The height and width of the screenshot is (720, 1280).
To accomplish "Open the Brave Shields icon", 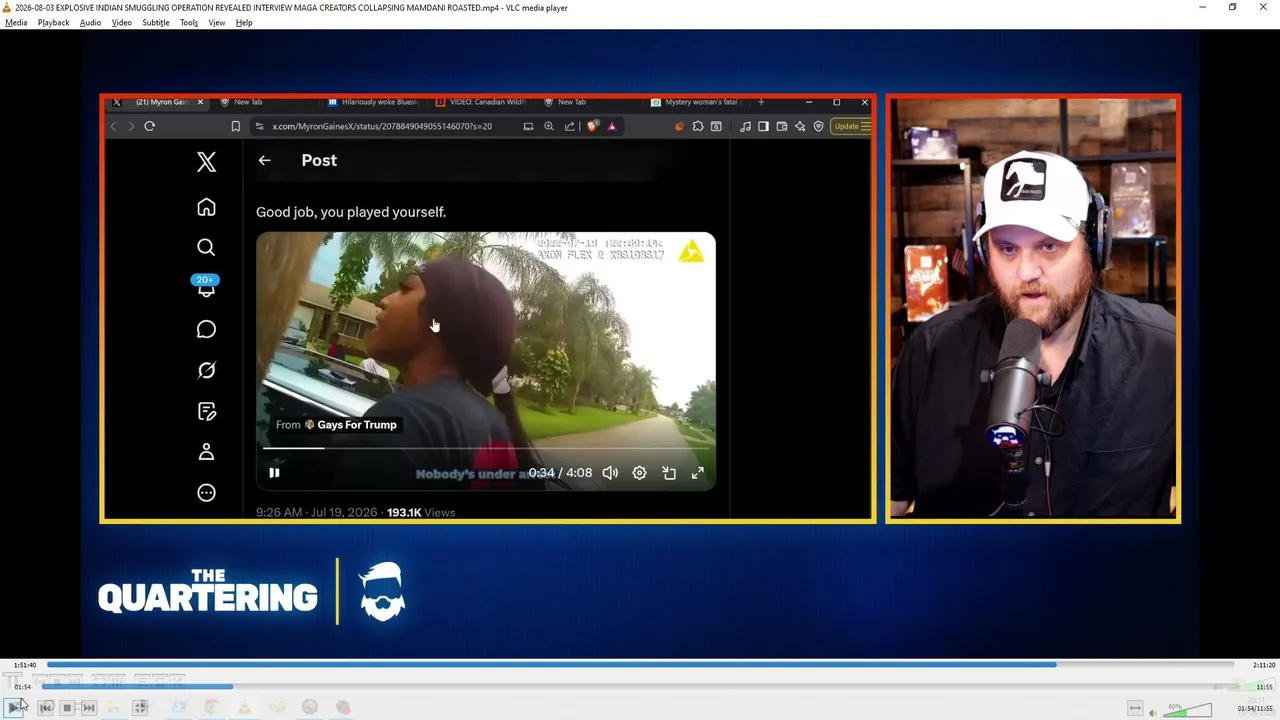I will [593, 126].
